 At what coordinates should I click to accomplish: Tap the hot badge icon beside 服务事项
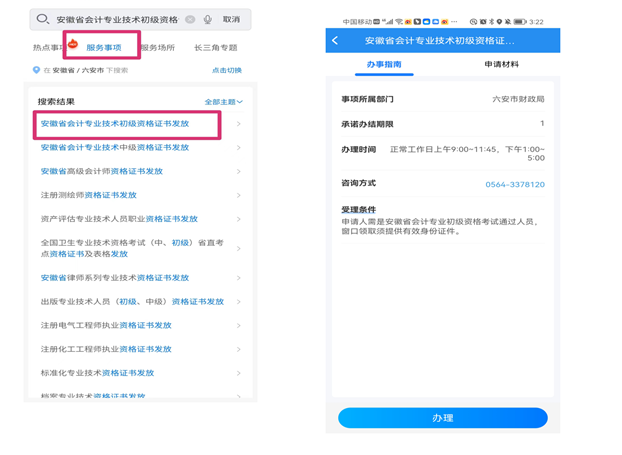tap(73, 45)
